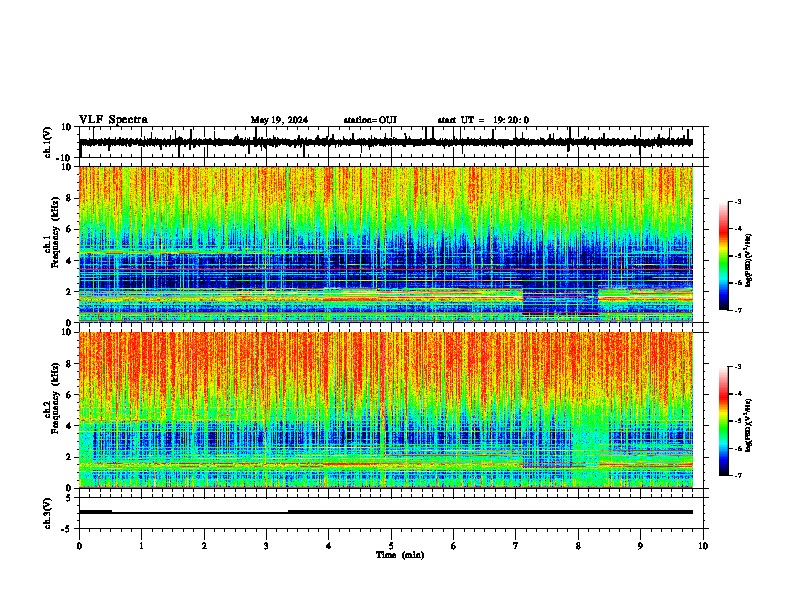
Task: Click the "ch.2 Frequency (kHz)" axis label
Action: coord(52,398)
